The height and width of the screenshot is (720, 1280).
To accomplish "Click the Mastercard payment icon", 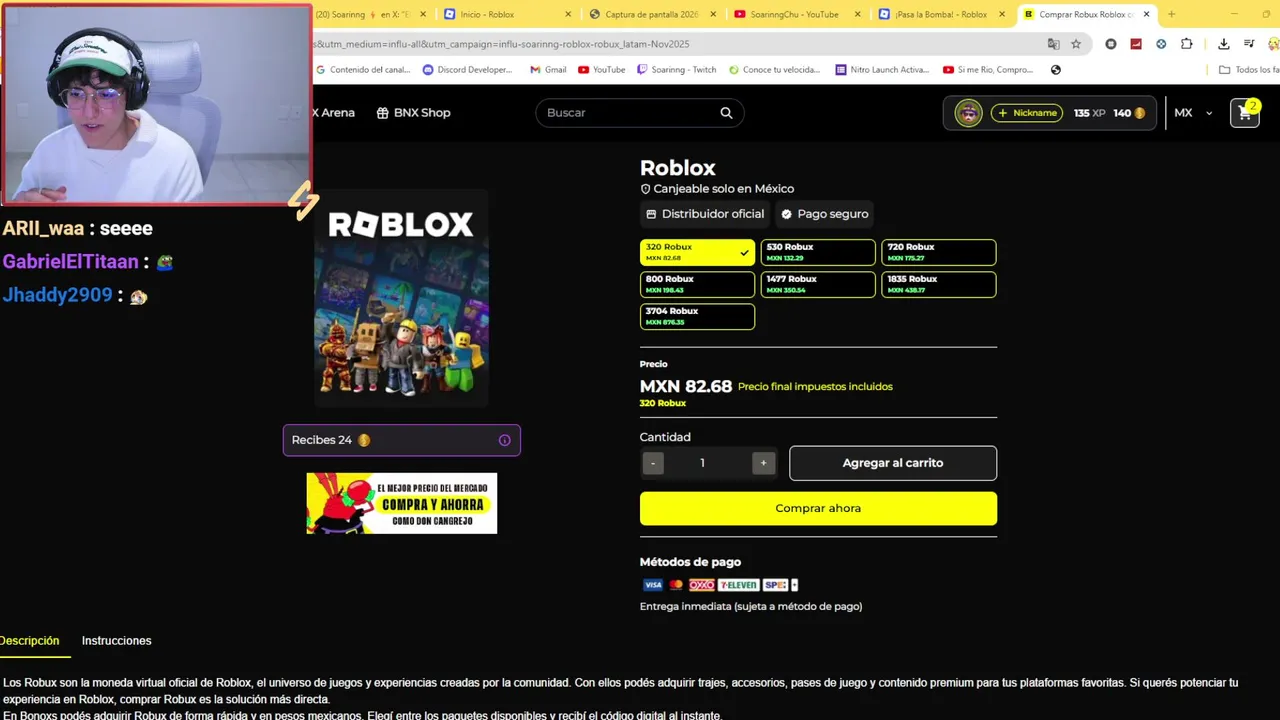I will (x=676, y=585).
